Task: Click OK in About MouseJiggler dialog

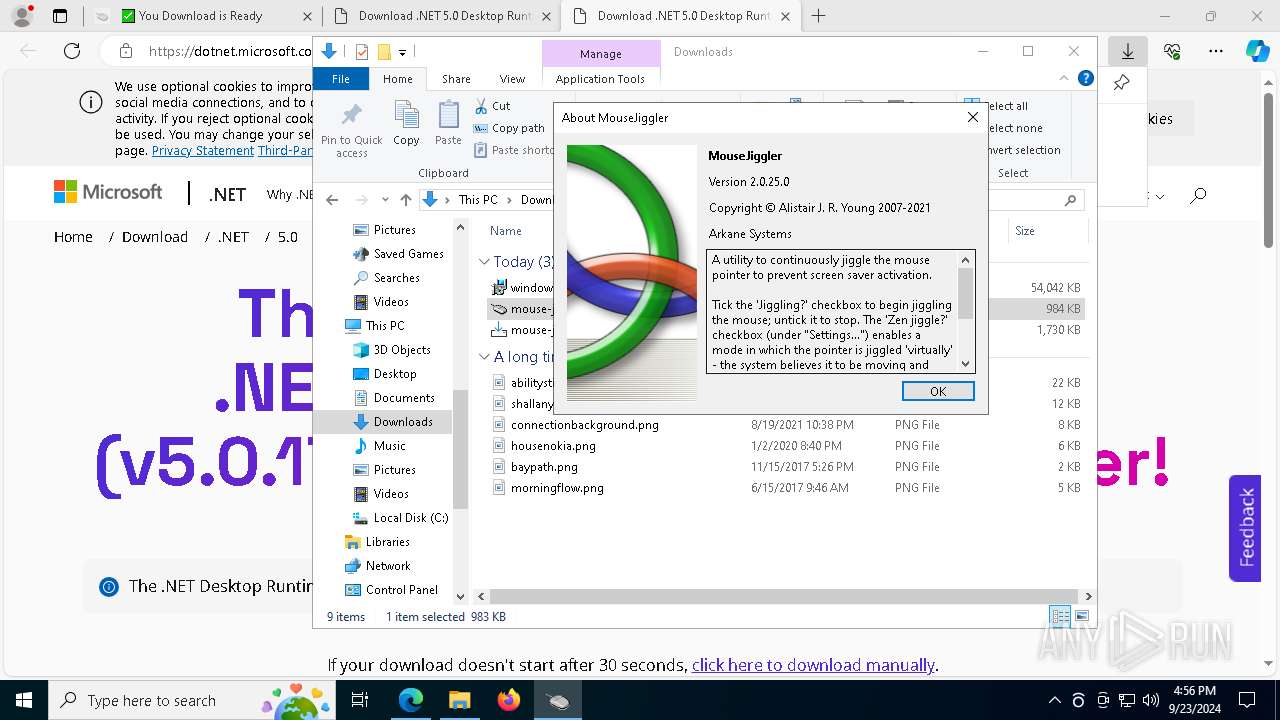Action: click(x=938, y=391)
